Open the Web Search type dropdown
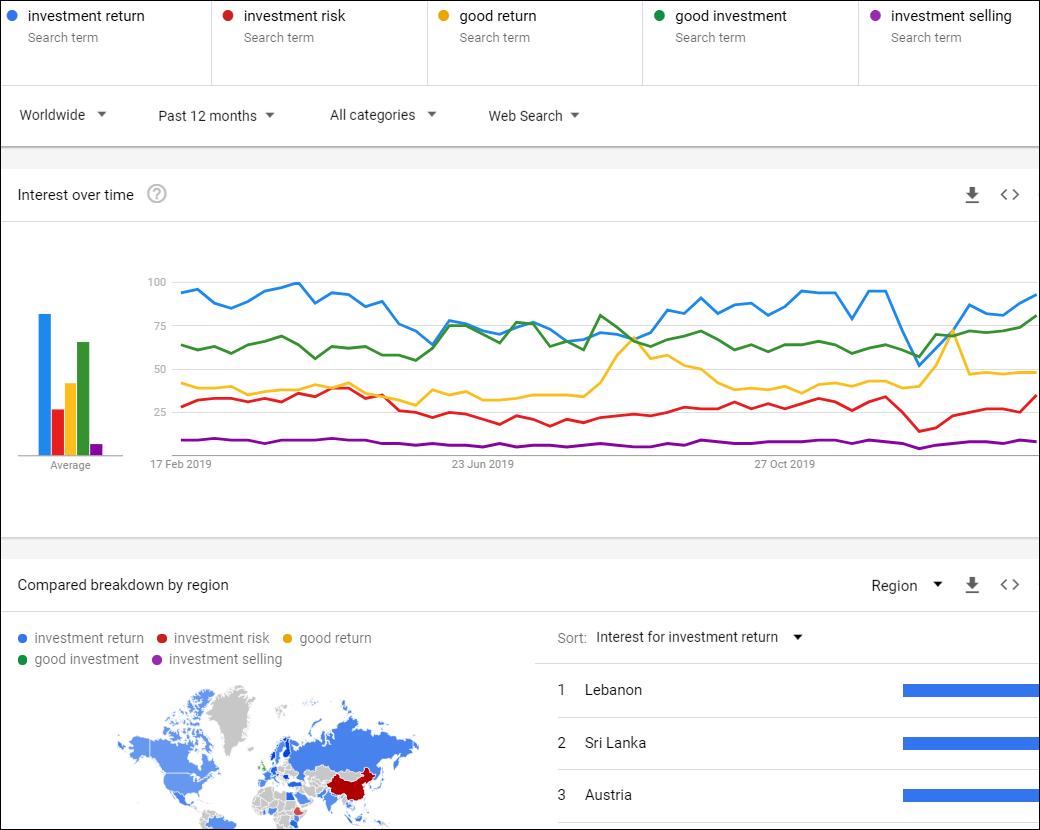Image resolution: width=1040 pixels, height=830 pixels. coord(534,115)
